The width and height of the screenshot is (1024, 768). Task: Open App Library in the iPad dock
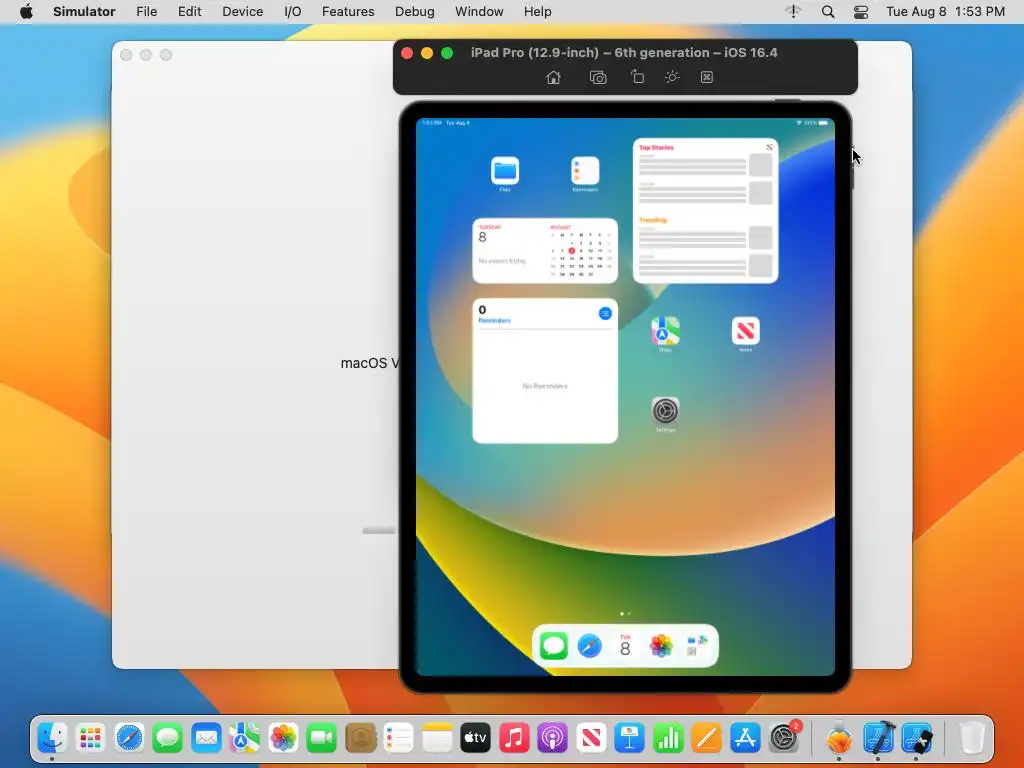coord(697,647)
